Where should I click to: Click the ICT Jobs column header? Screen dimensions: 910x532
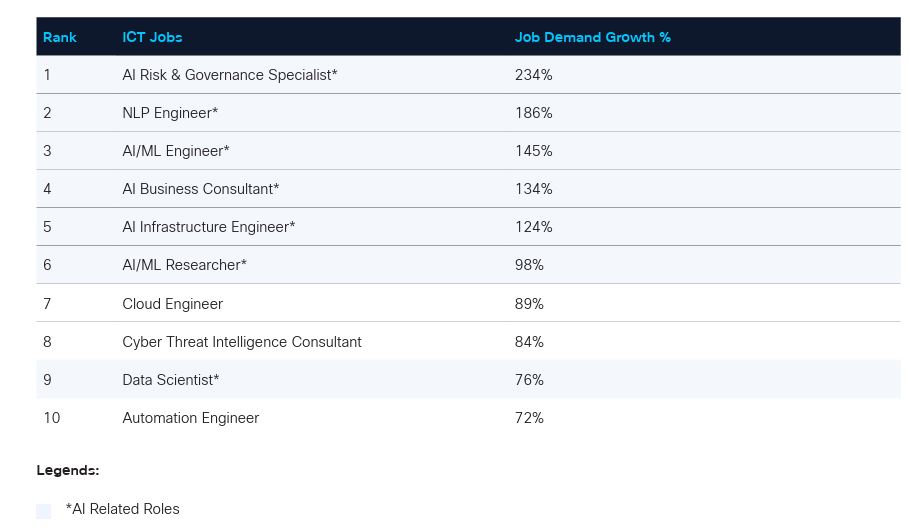[152, 37]
